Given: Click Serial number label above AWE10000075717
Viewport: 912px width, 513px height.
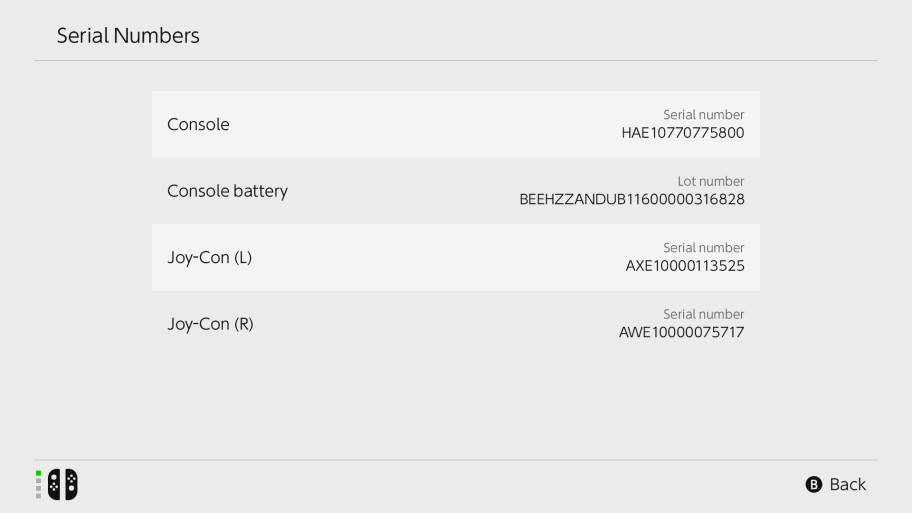Looking at the screenshot, I should click(704, 314).
